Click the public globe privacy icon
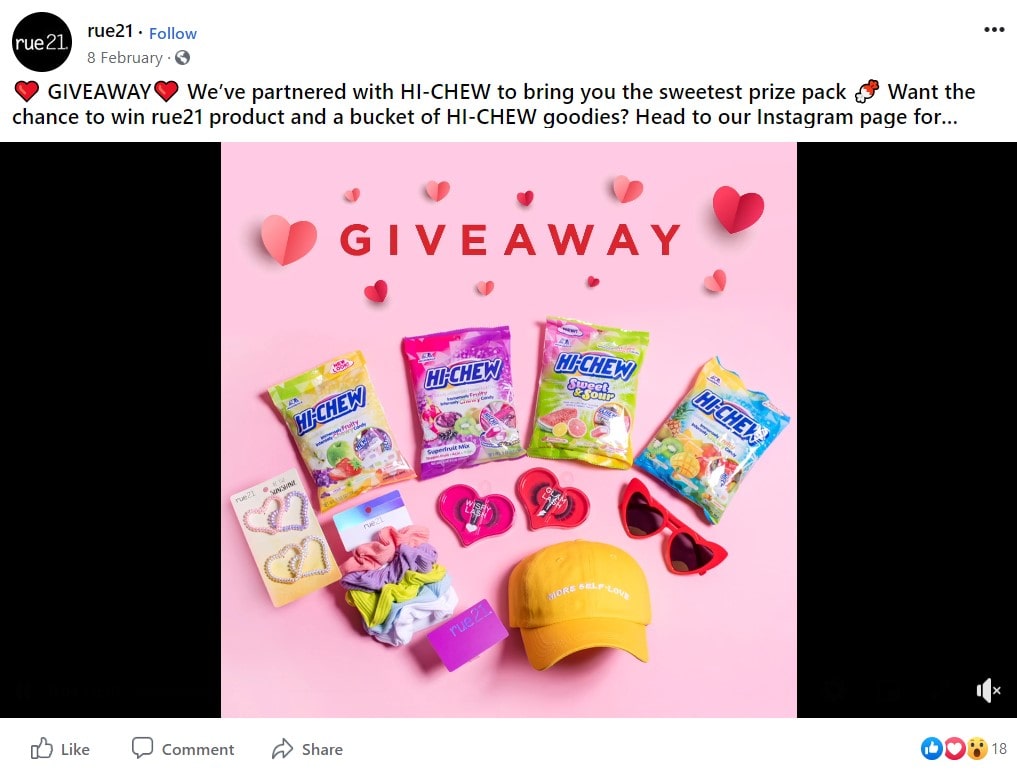This screenshot has height=771, width=1017. (183, 58)
